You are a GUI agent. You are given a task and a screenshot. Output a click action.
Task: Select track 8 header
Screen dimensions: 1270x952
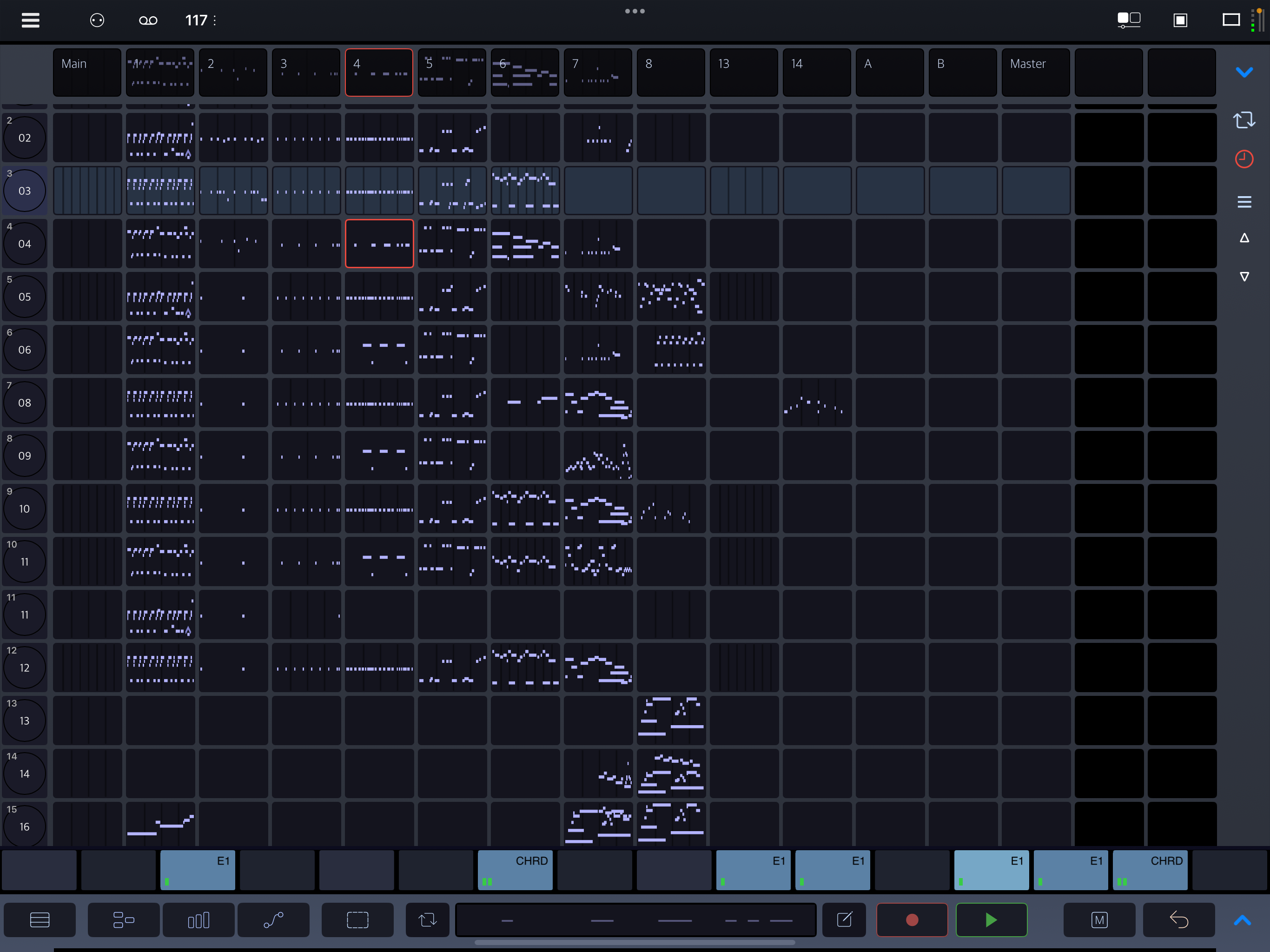tap(671, 73)
